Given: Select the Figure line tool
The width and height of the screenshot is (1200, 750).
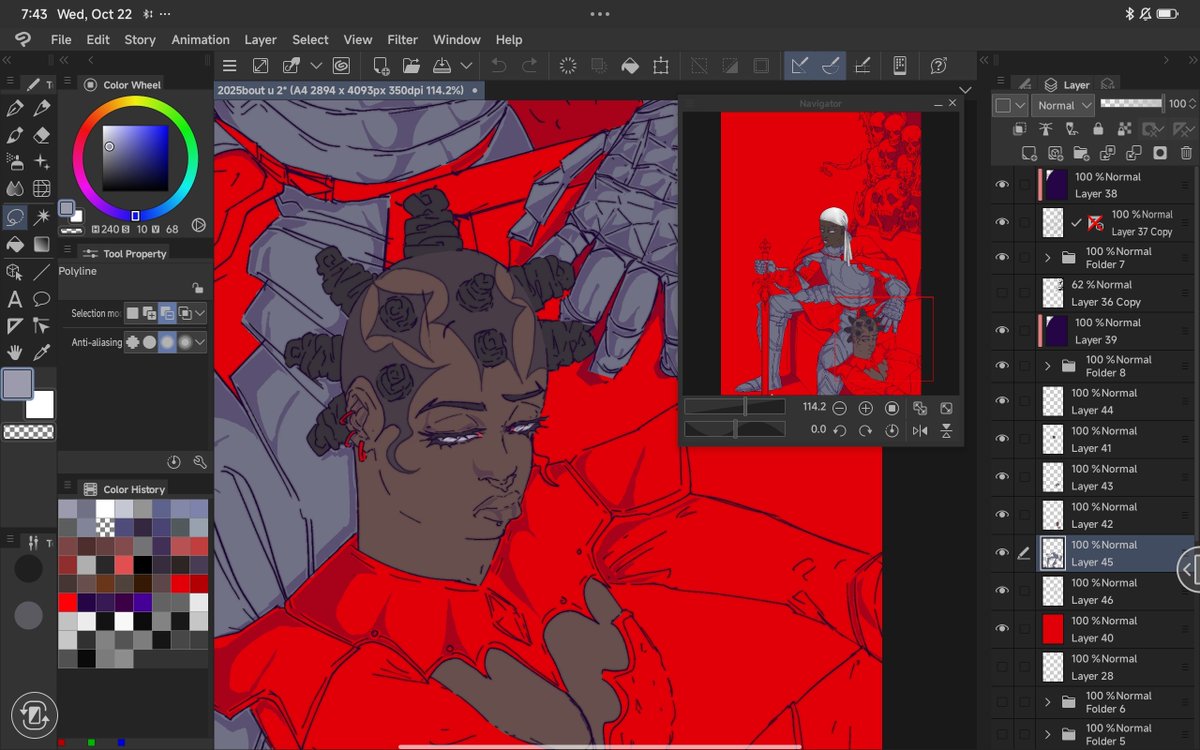Looking at the screenshot, I should [x=42, y=271].
